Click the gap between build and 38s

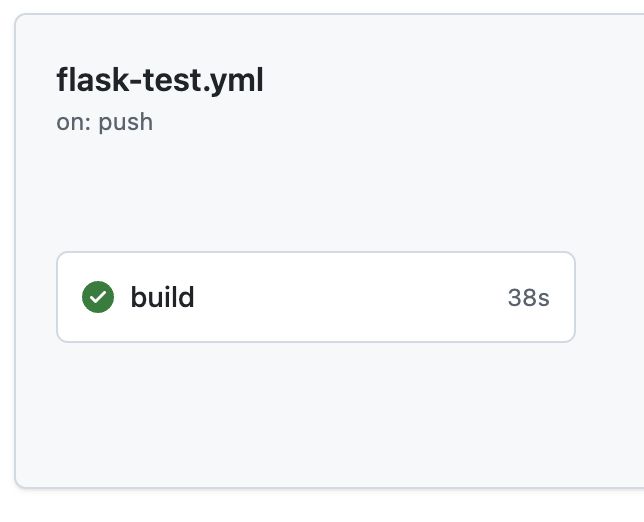tap(350, 297)
